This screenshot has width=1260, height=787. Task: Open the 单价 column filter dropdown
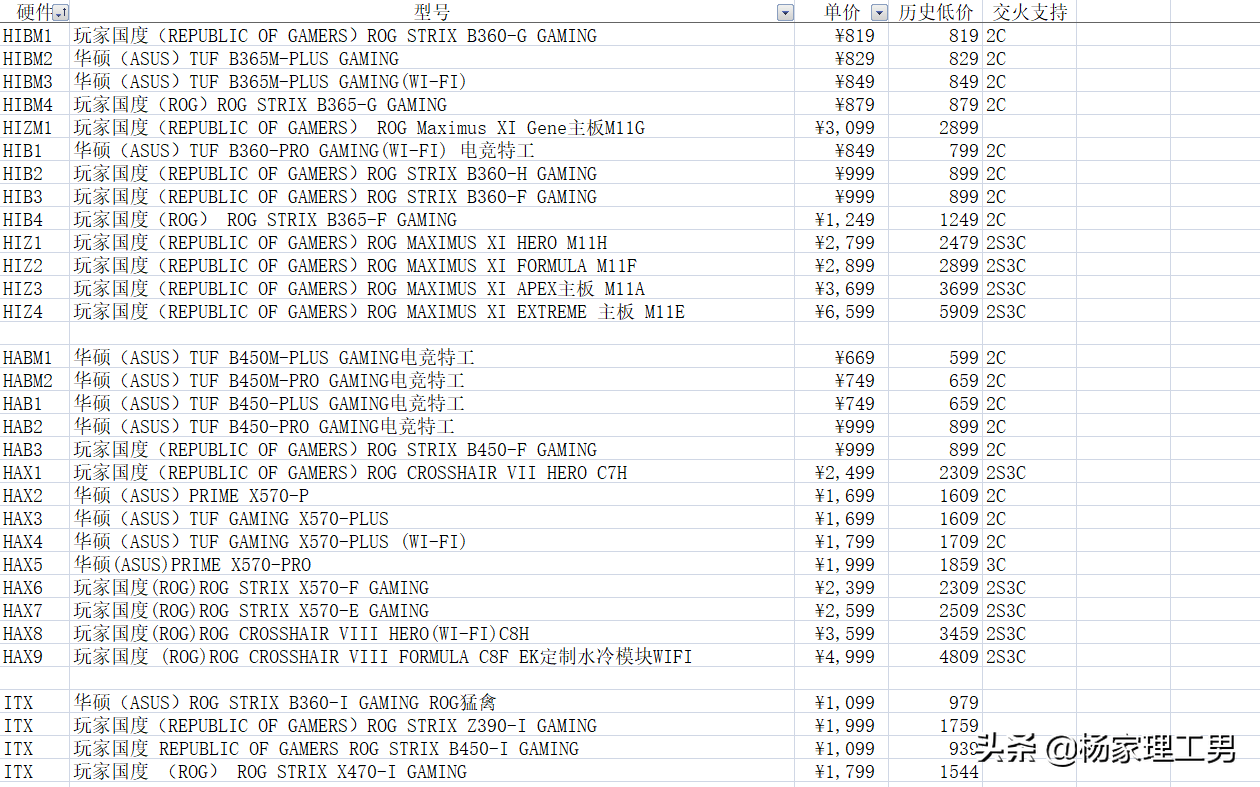pyautogui.click(x=879, y=13)
